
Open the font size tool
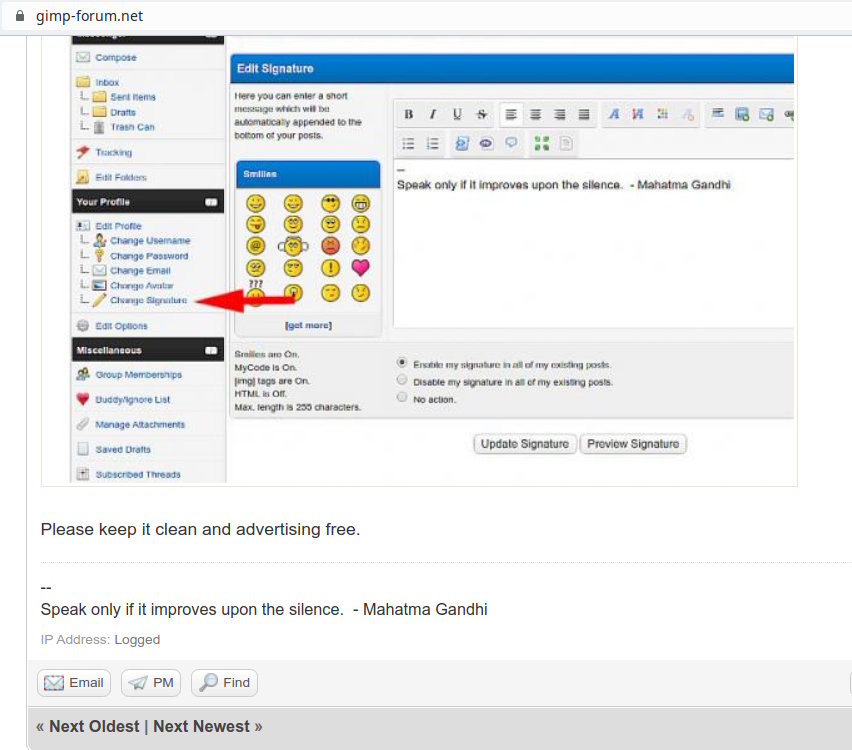point(638,114)
